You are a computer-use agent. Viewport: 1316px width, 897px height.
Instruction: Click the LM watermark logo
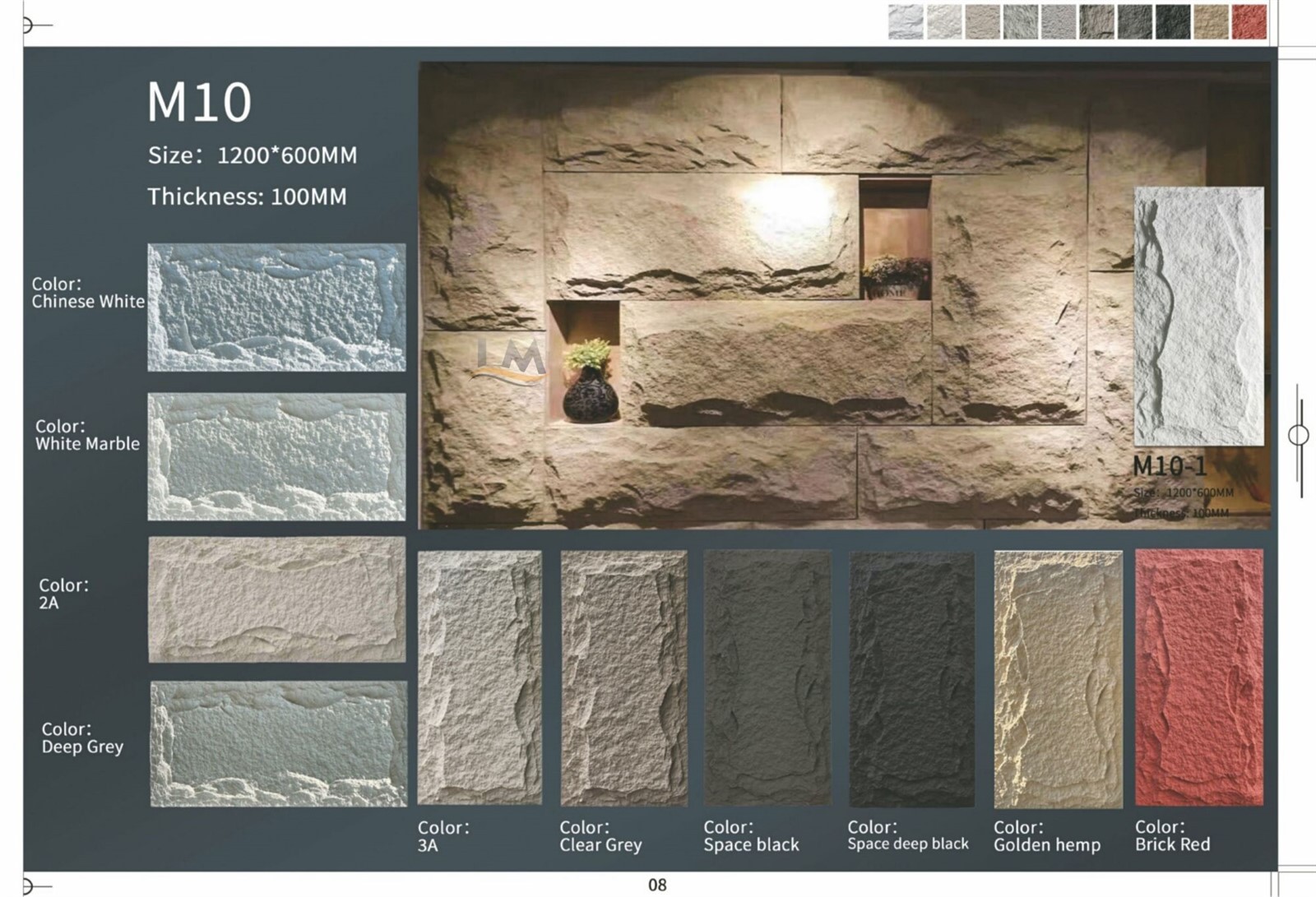508,358
